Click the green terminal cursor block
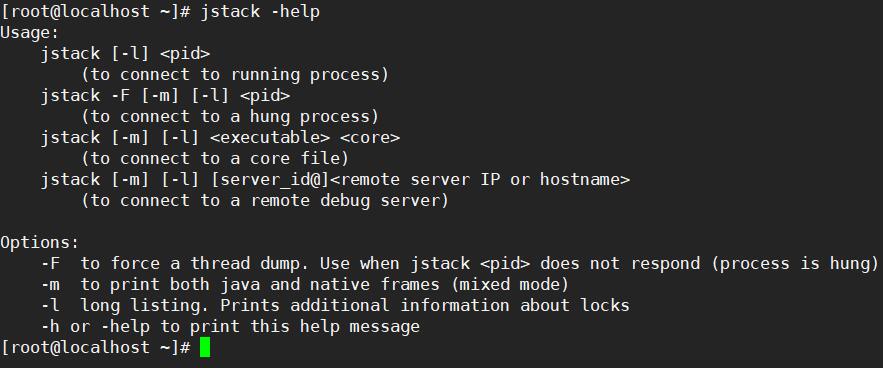The height and width of the screenshot is (368, 883). point(205,347)
